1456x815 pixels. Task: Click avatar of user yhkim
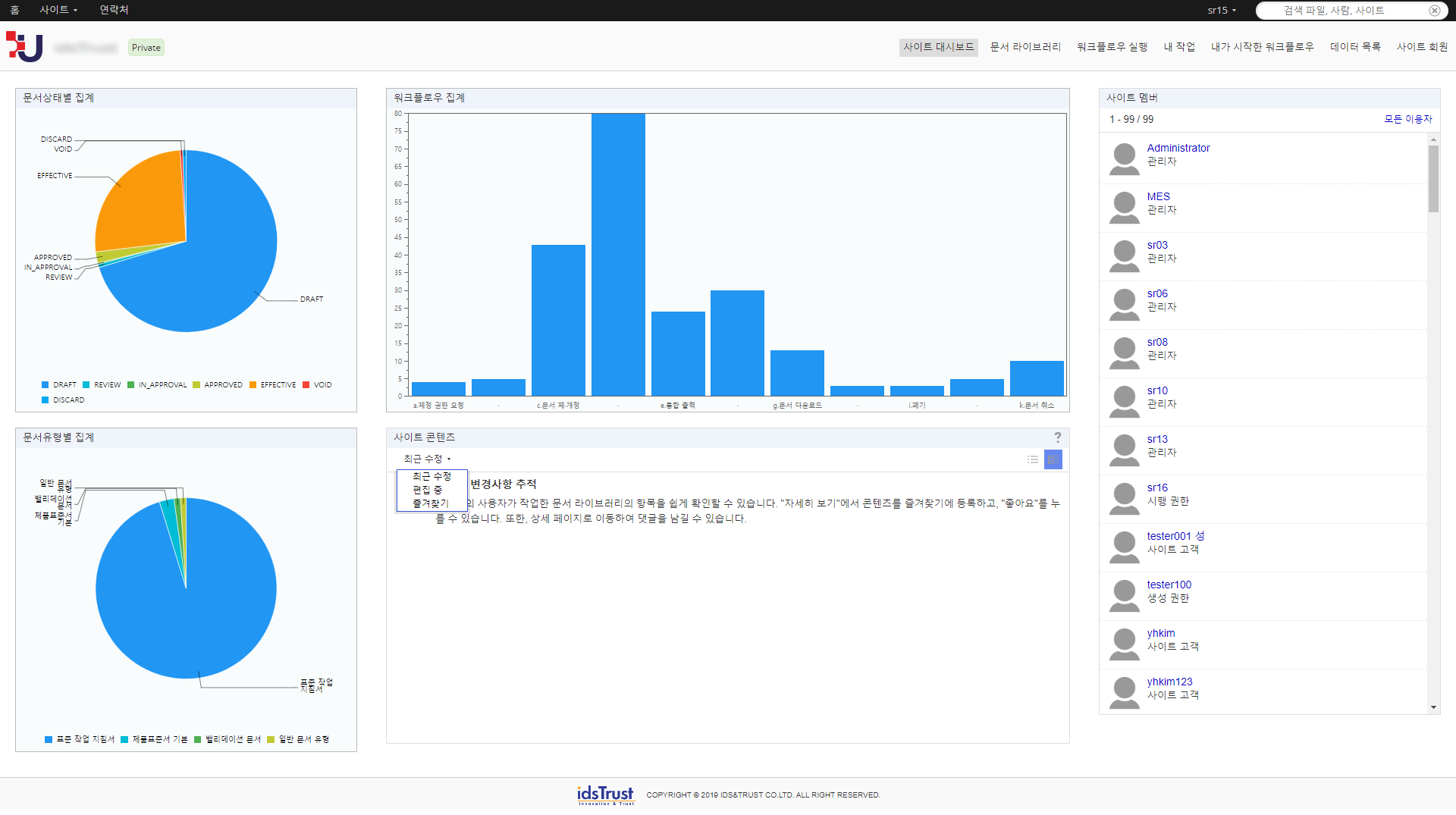point(1124,644)
